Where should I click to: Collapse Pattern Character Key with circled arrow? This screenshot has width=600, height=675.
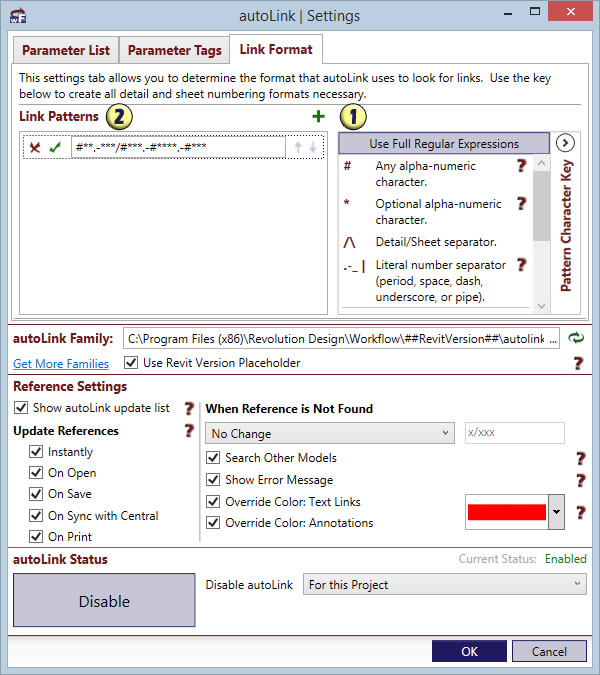tap(565, 143)
